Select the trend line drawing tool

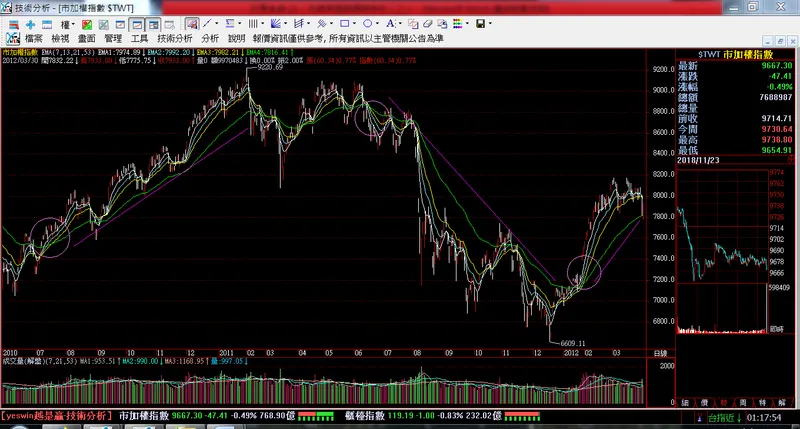pyautogui.click(x=207, y=23)
